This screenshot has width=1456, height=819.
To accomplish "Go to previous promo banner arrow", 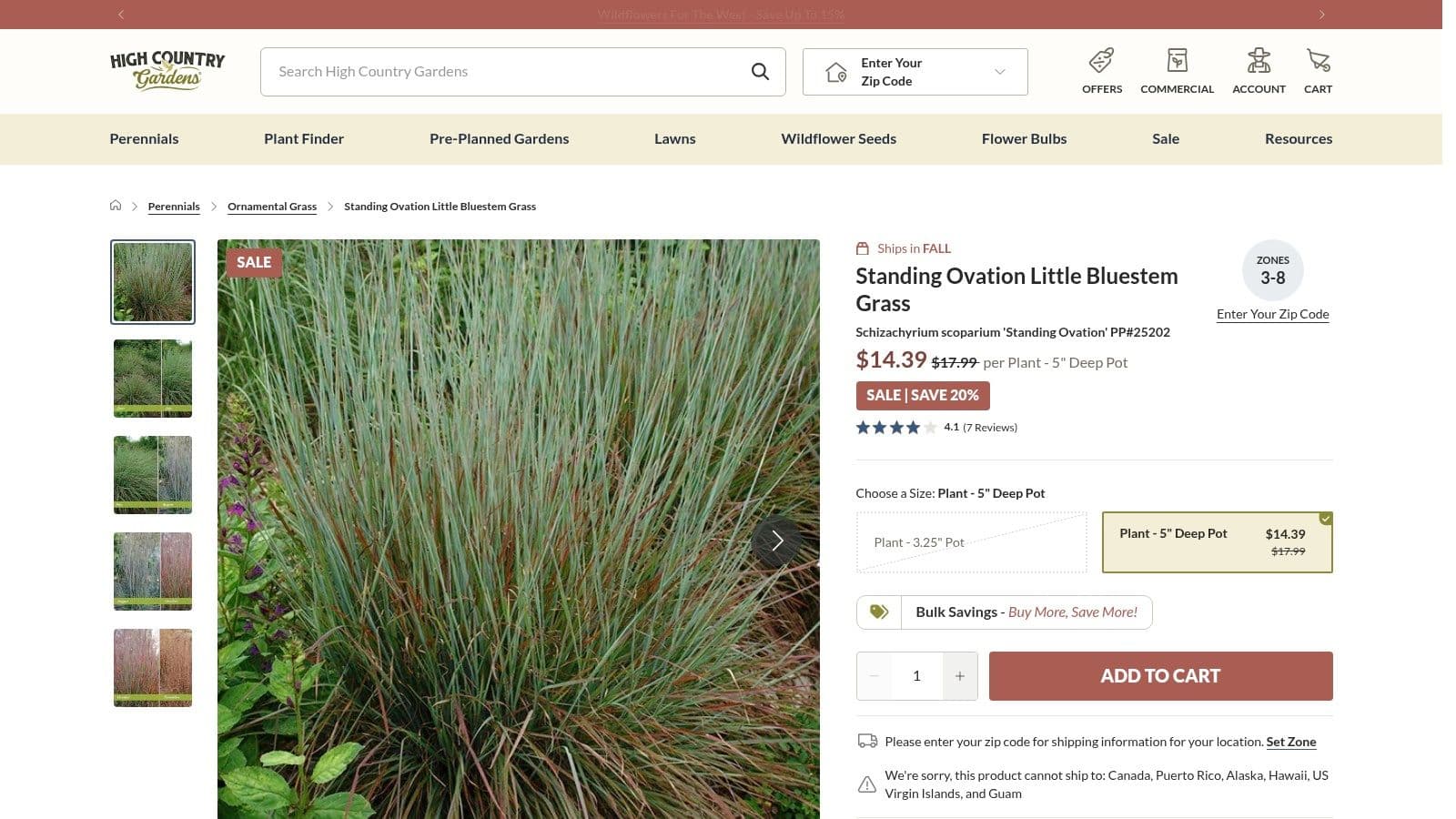I will [121, 15].
